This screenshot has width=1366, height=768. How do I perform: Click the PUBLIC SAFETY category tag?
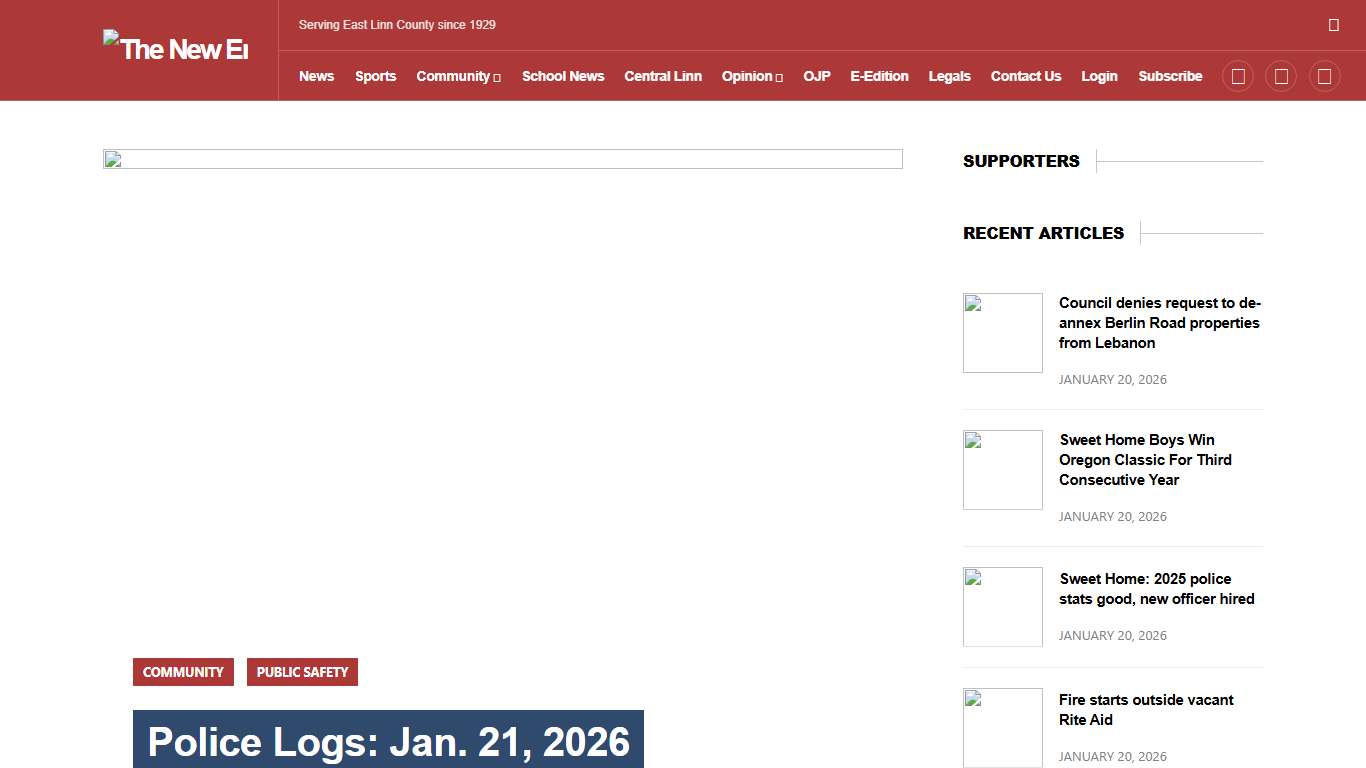[302, 672]
